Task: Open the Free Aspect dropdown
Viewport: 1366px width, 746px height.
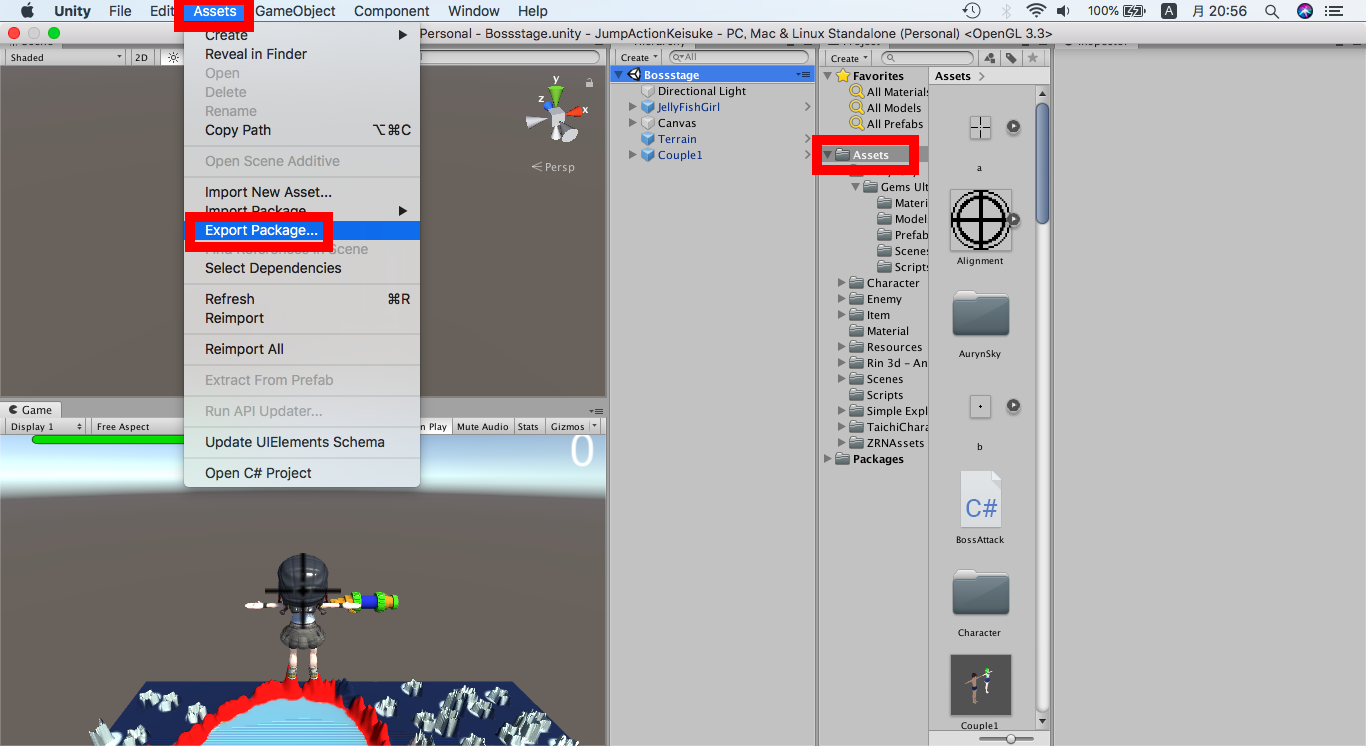Action: [137, 427]
